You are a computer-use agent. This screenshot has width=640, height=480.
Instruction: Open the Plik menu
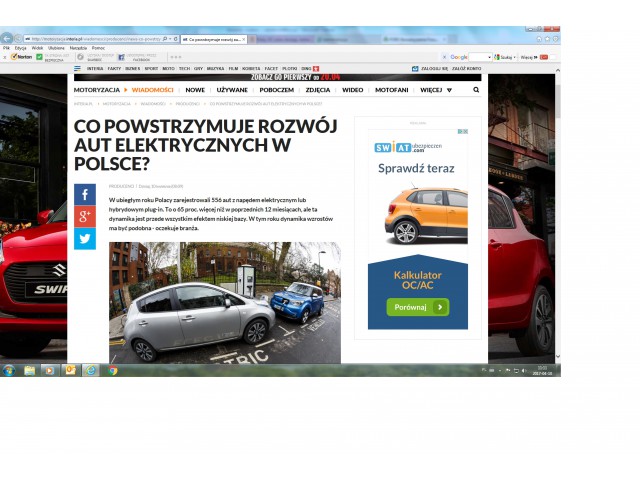(x=6, y=47)
